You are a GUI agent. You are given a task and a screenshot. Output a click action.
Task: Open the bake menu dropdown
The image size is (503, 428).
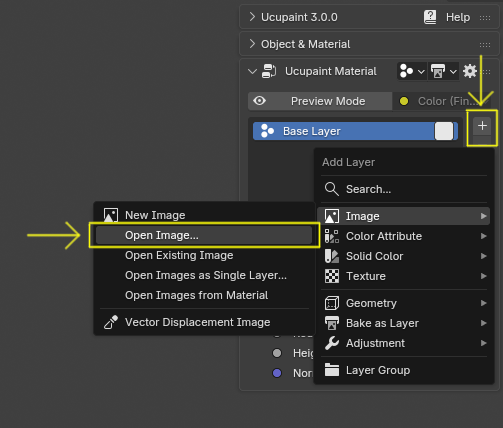[443, 71]
